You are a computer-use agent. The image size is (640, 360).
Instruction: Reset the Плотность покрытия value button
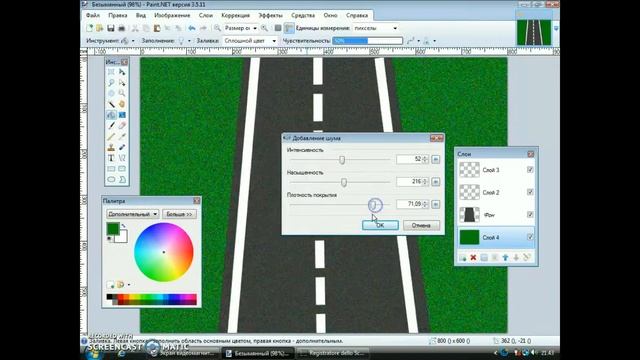coord(436,204)
